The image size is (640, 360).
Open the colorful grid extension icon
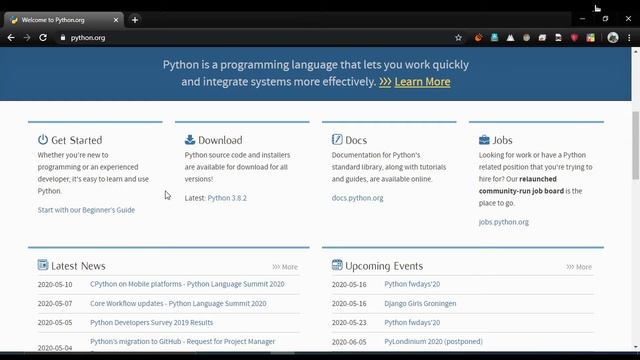(591, 38)
